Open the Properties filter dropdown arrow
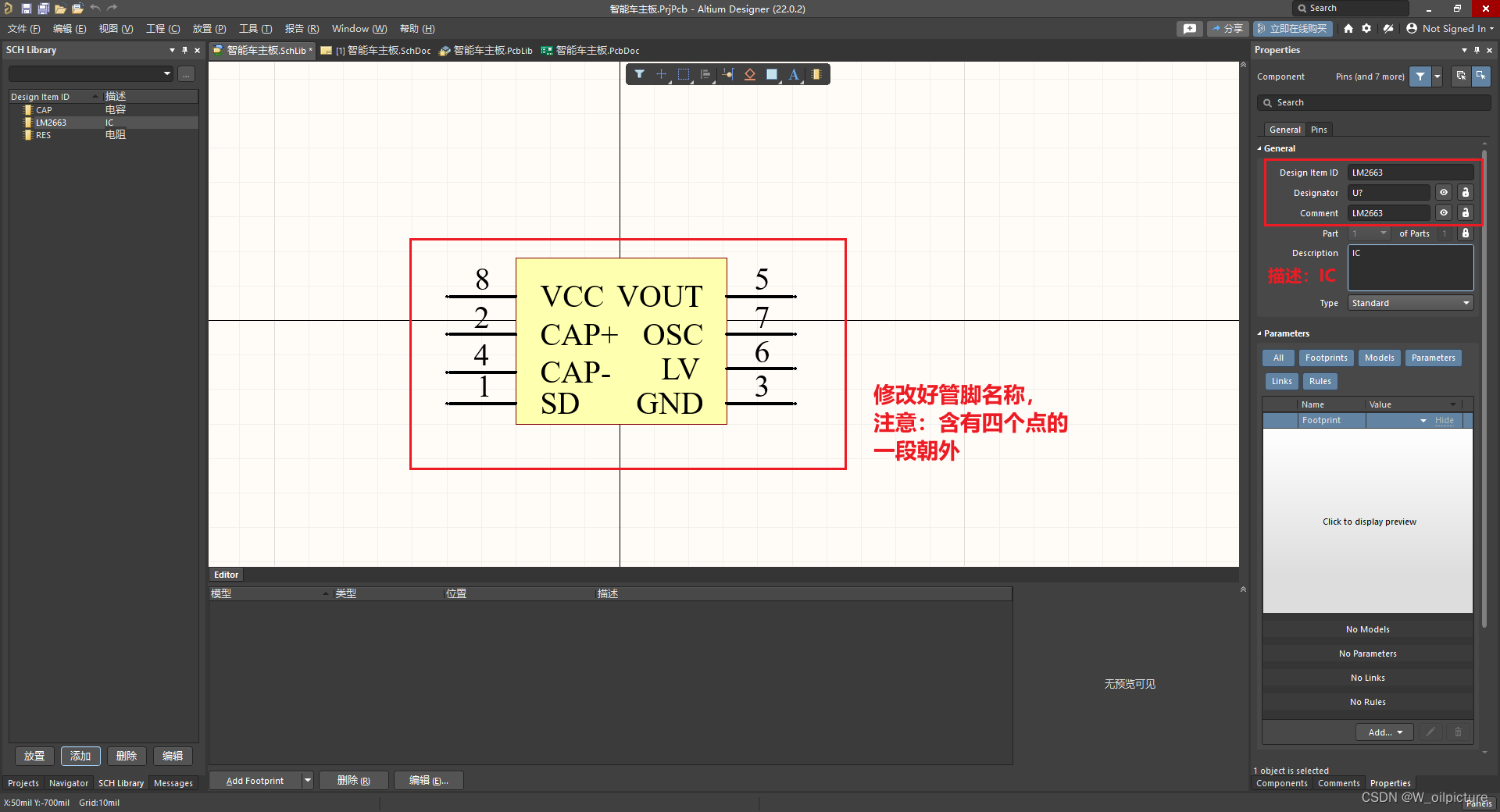Viewport: 1500px width, 812px height. tap(1437, 77)
